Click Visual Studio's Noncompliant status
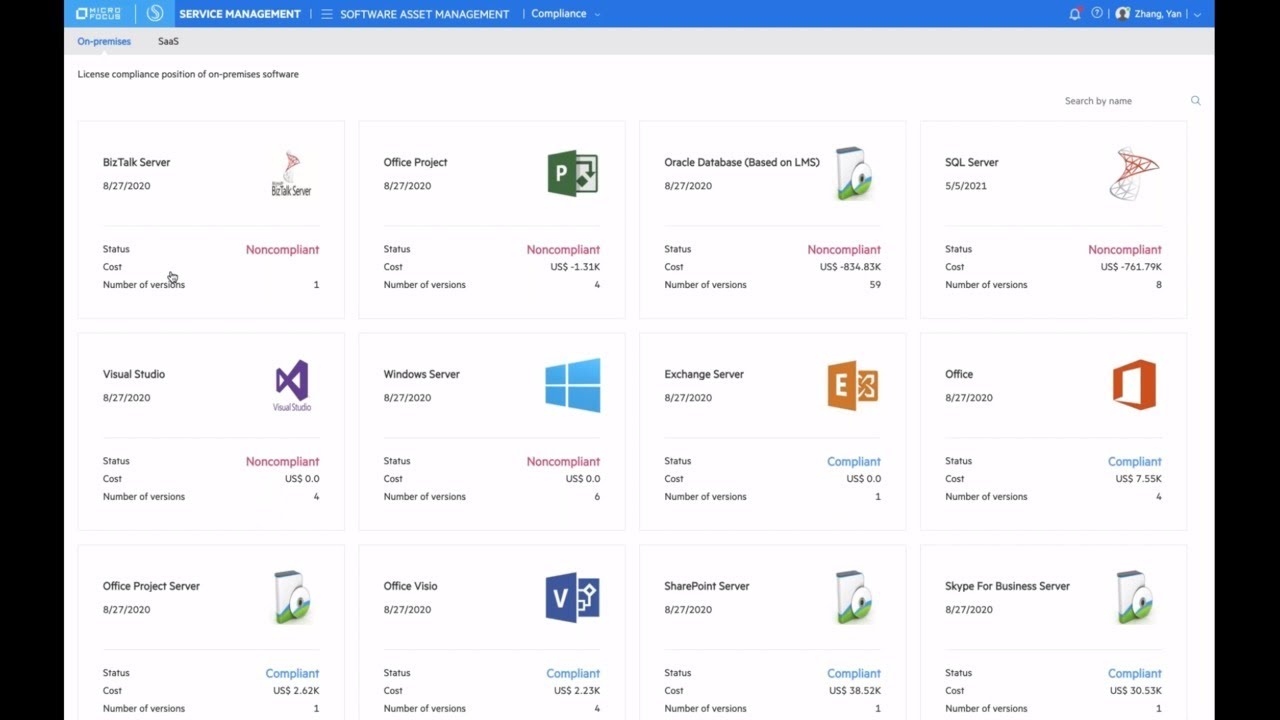1280x720 pixels. pyautogui.click(x=283, y=461)
